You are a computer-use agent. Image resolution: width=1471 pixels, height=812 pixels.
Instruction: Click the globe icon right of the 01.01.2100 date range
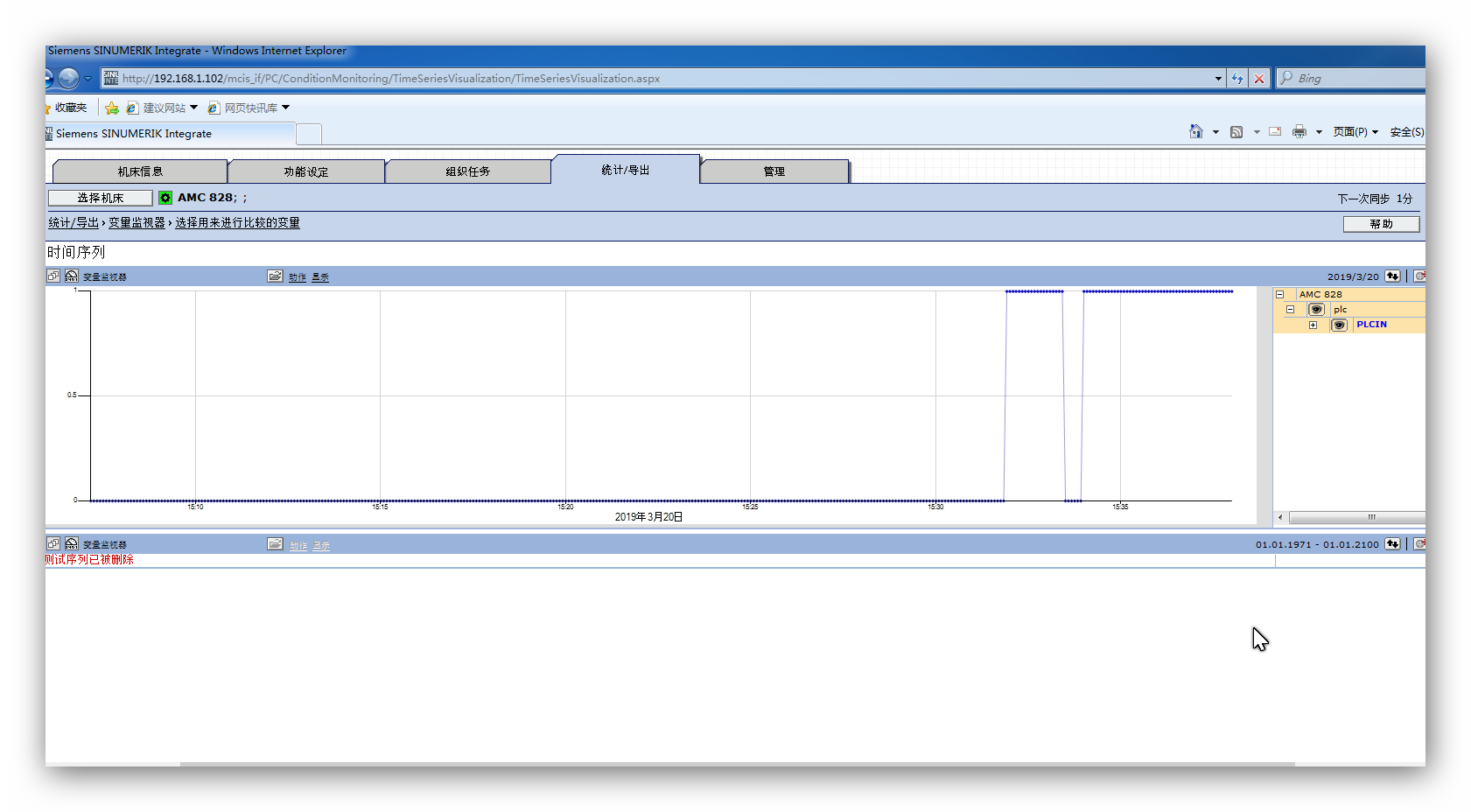pyautogui.click(x=1419, y=543)
